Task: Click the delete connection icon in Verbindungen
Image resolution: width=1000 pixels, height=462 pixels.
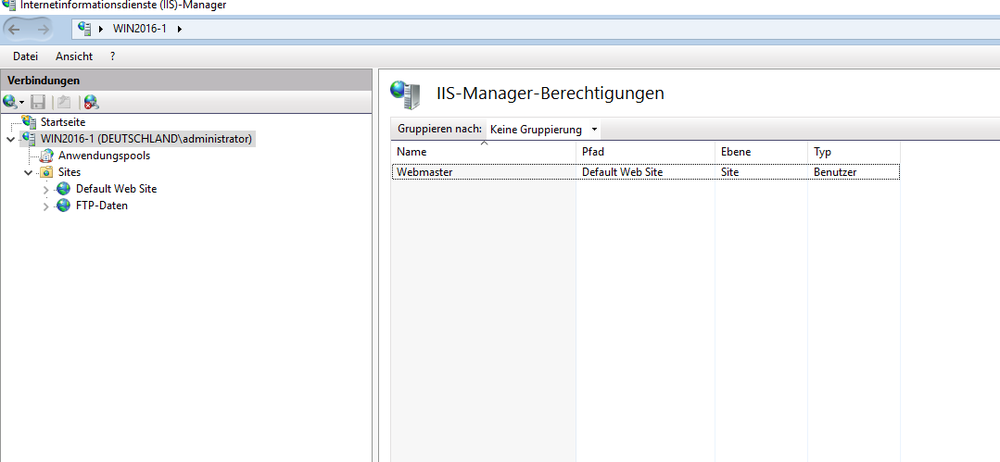Action: [90, 102]
